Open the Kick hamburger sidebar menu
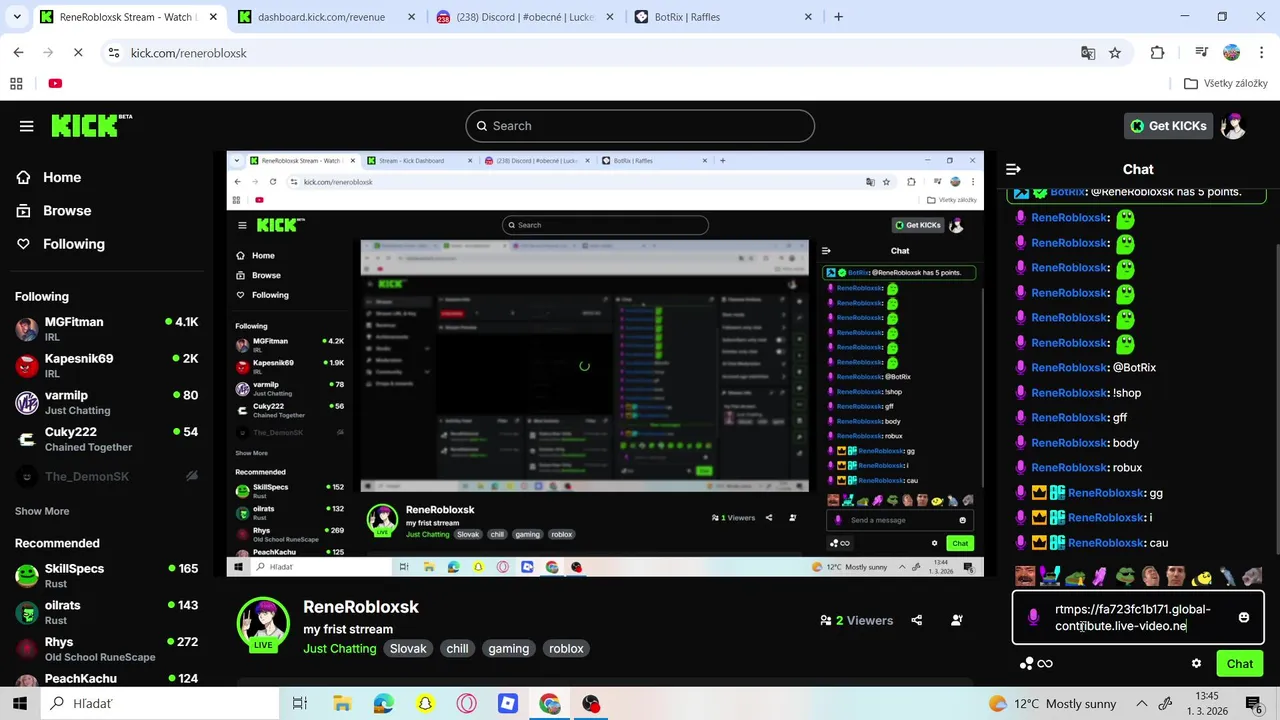The width and height of the screenshot is (1280, 720). [26, 126]
